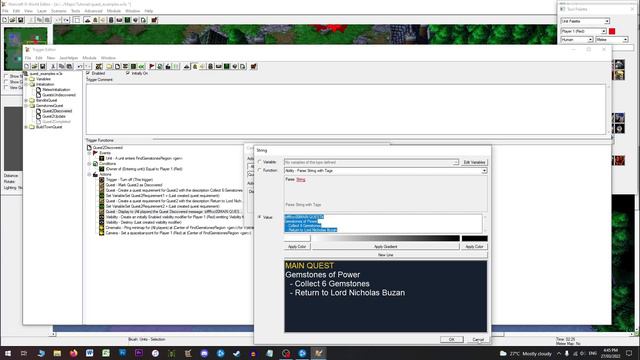Collapse the GemstonesQuest folder
Viewport: 640px width, 360px height.
pos(27,105)
